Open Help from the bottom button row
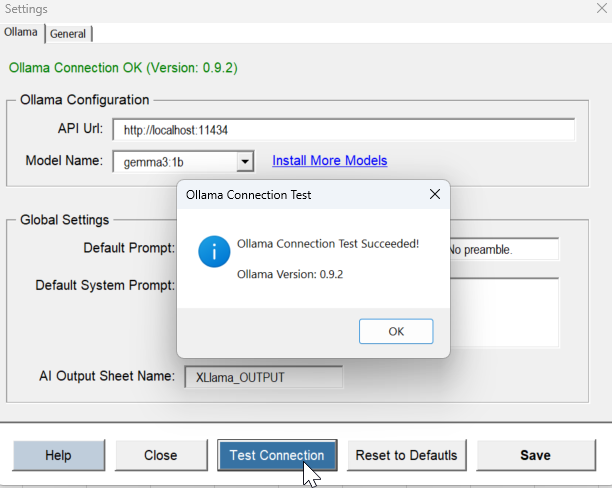 click(x=58, y=455)
